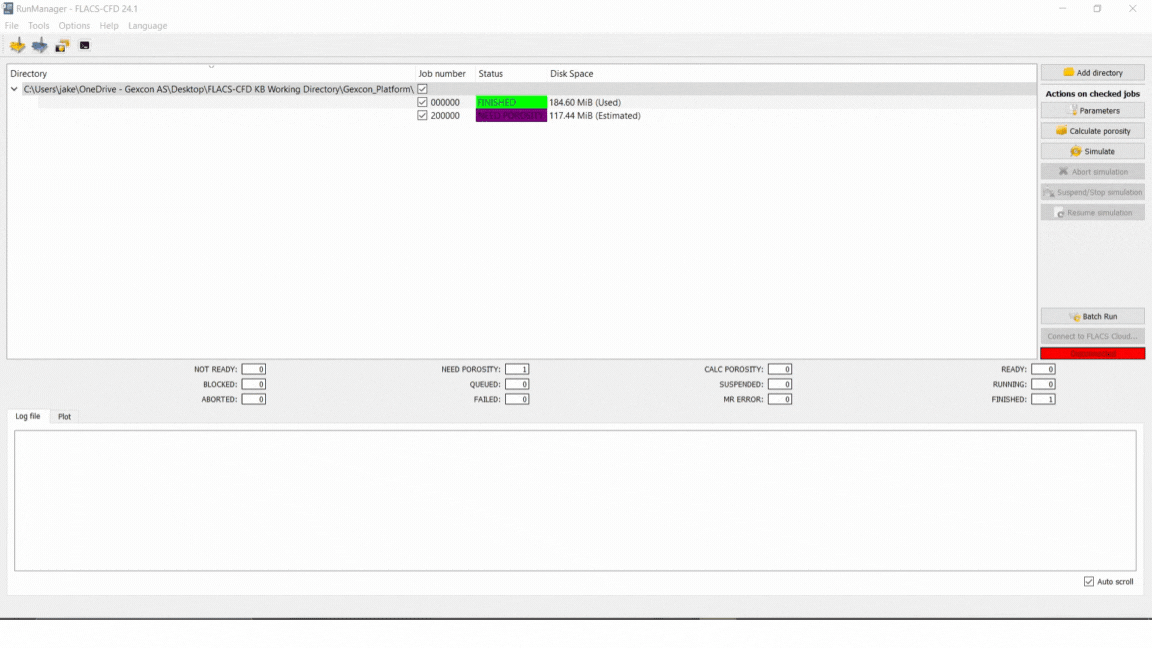The image size is (1152, 648).
Task: Open the File menu
Action: 12,26
